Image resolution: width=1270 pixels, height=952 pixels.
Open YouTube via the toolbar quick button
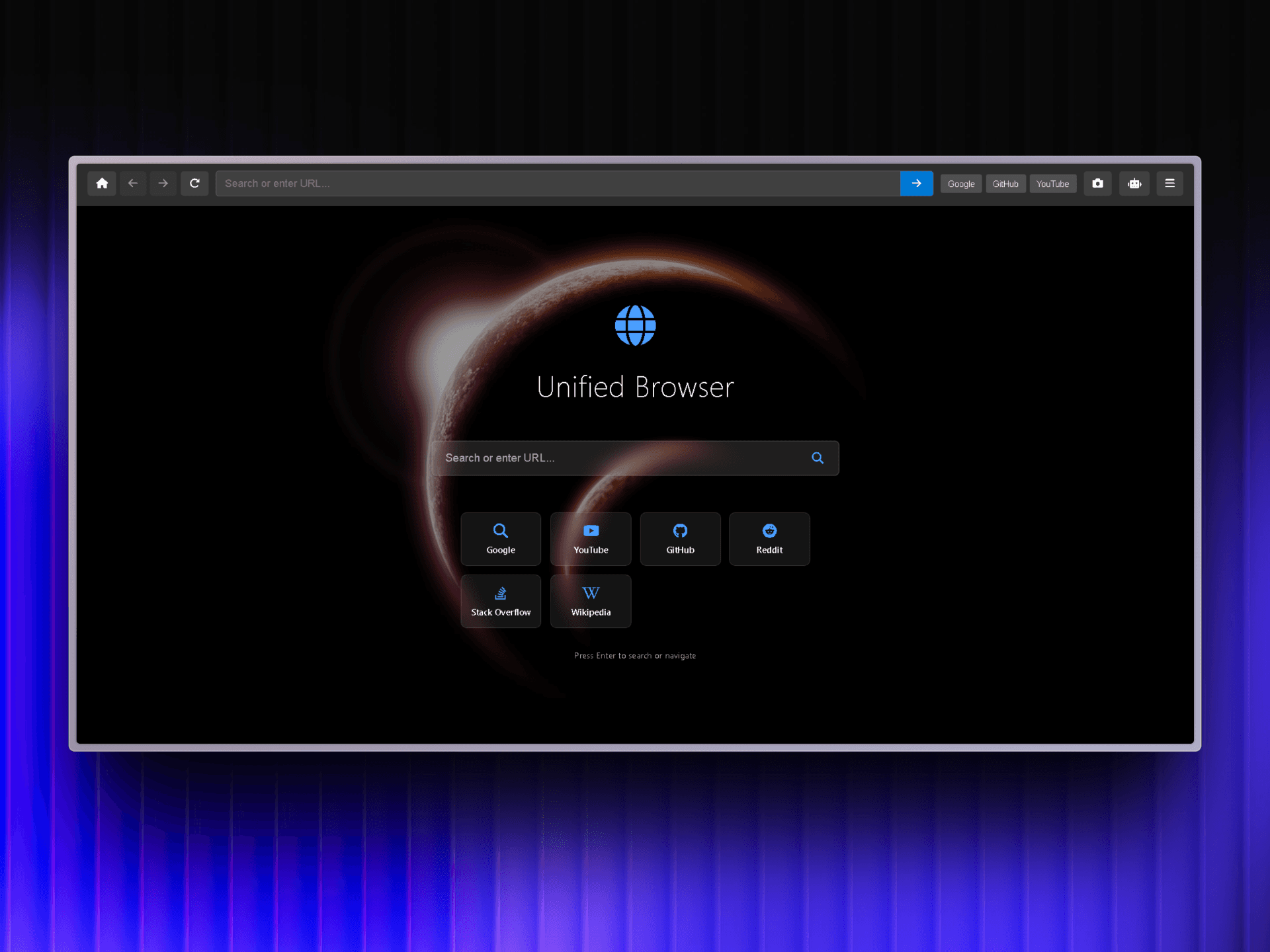point(1053,183)
